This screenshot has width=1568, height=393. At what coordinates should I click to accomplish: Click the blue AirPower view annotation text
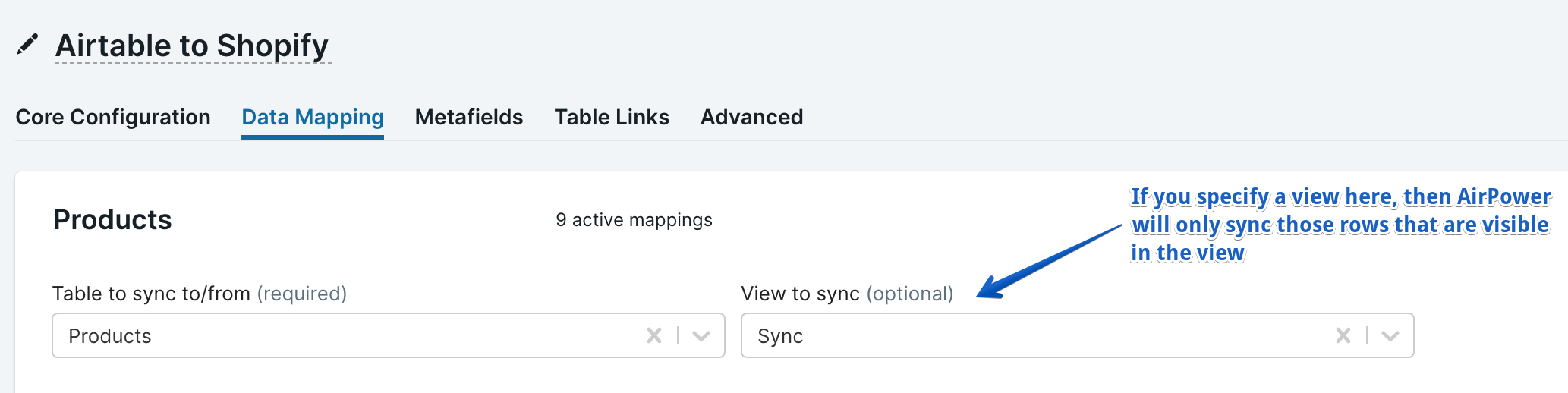[1340, 225]
